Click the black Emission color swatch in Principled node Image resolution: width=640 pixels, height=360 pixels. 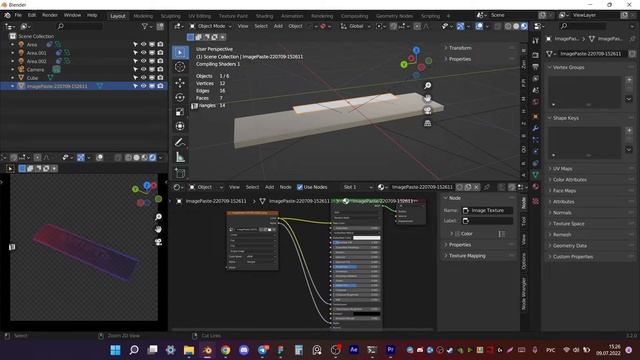tap(367, 313)
